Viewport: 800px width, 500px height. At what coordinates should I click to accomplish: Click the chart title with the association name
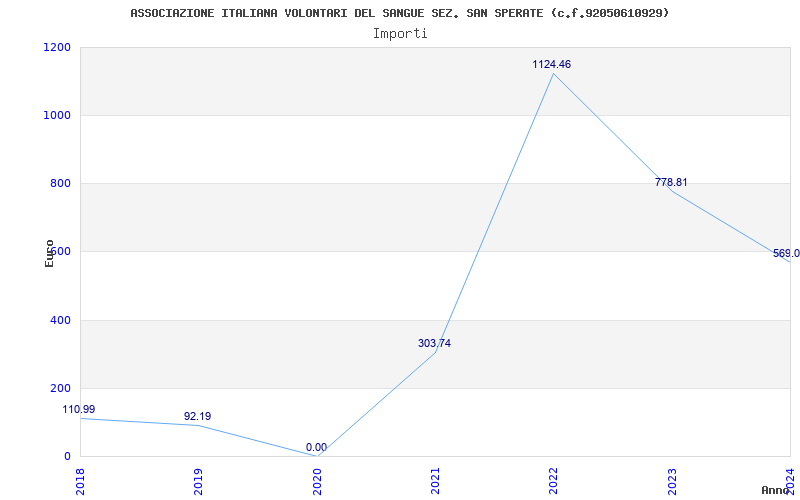pos(399,13)
